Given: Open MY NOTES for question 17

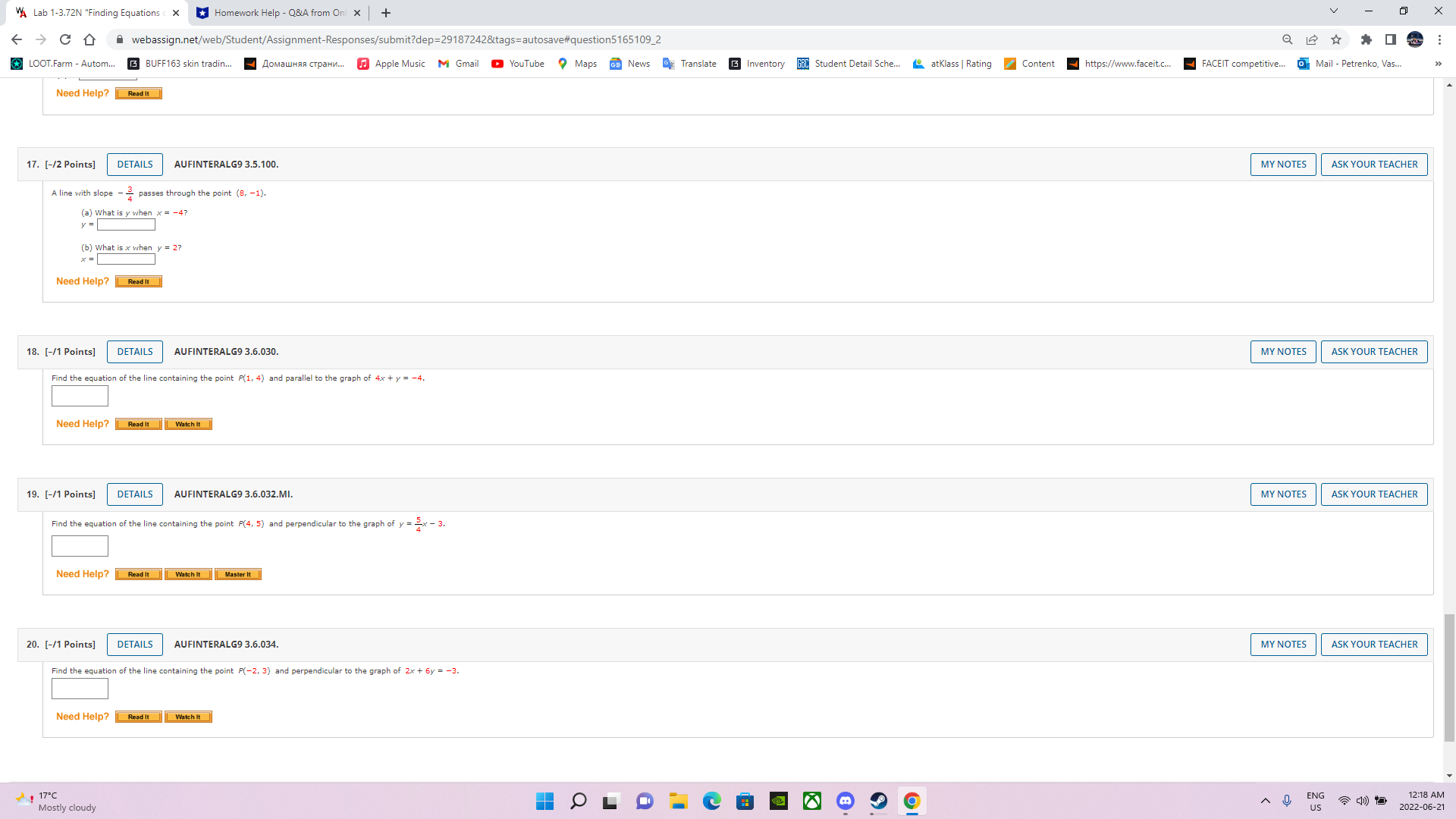Looking at the screenshot, I should (x=1283, y=165).
